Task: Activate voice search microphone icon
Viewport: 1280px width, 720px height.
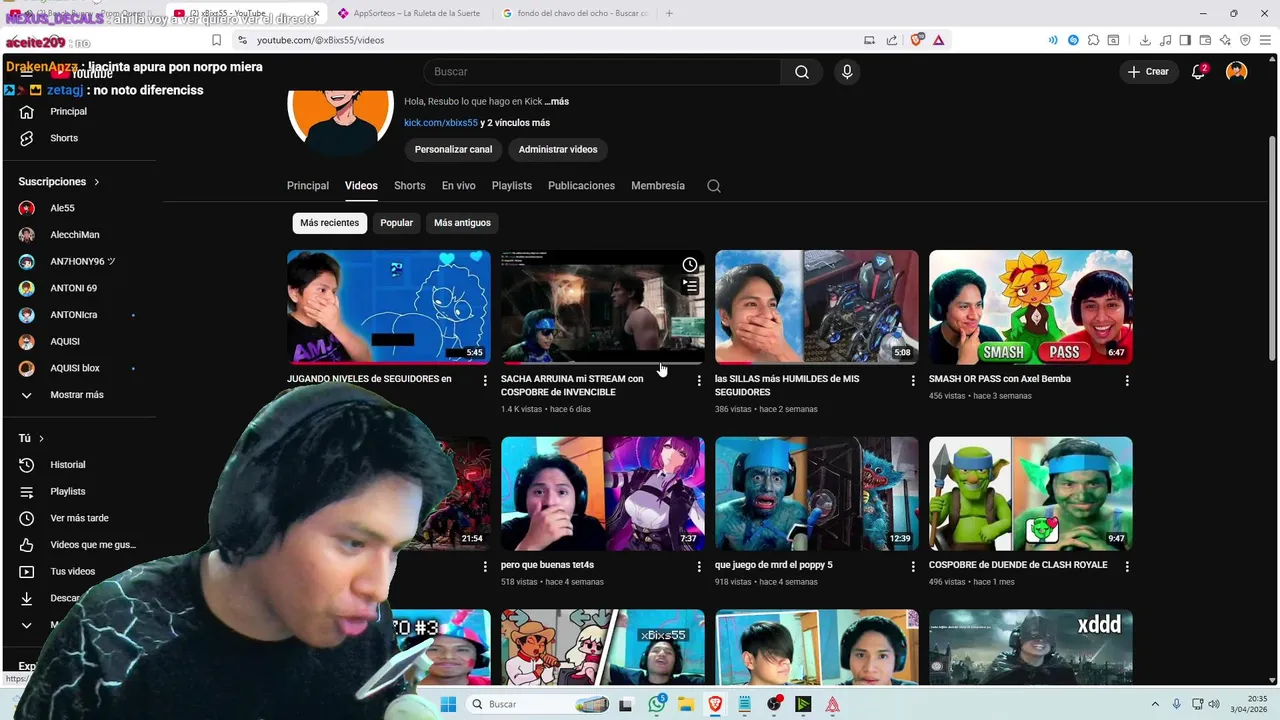Action: pyautogui.click(x=847, y=72)
